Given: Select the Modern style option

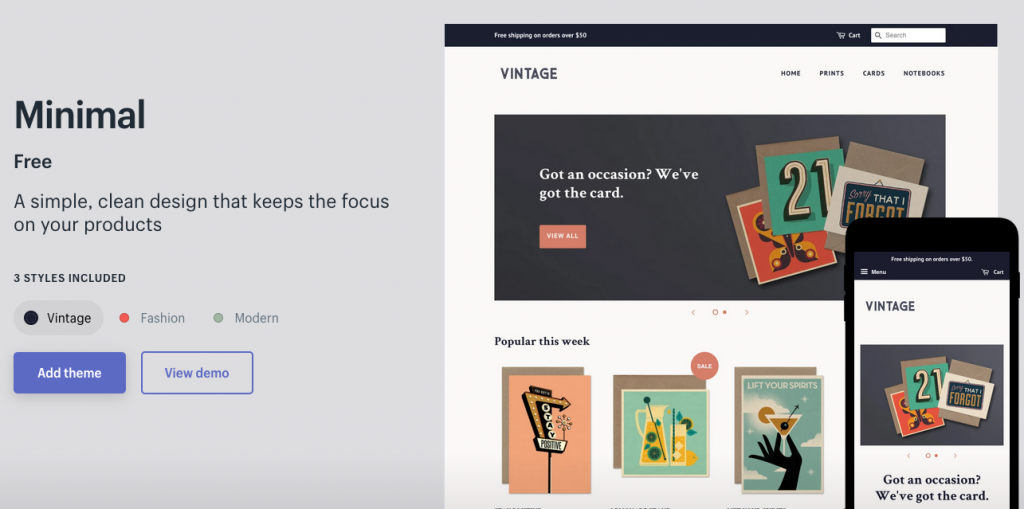Looking at the screenshot, I should 246,318.
